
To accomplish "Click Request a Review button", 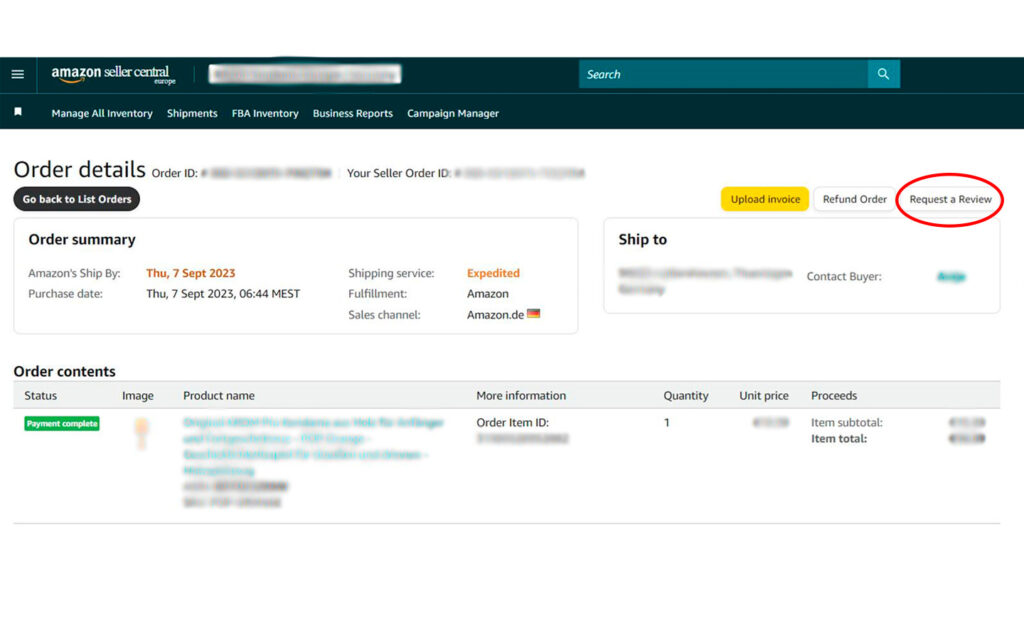I will [950, 199].
